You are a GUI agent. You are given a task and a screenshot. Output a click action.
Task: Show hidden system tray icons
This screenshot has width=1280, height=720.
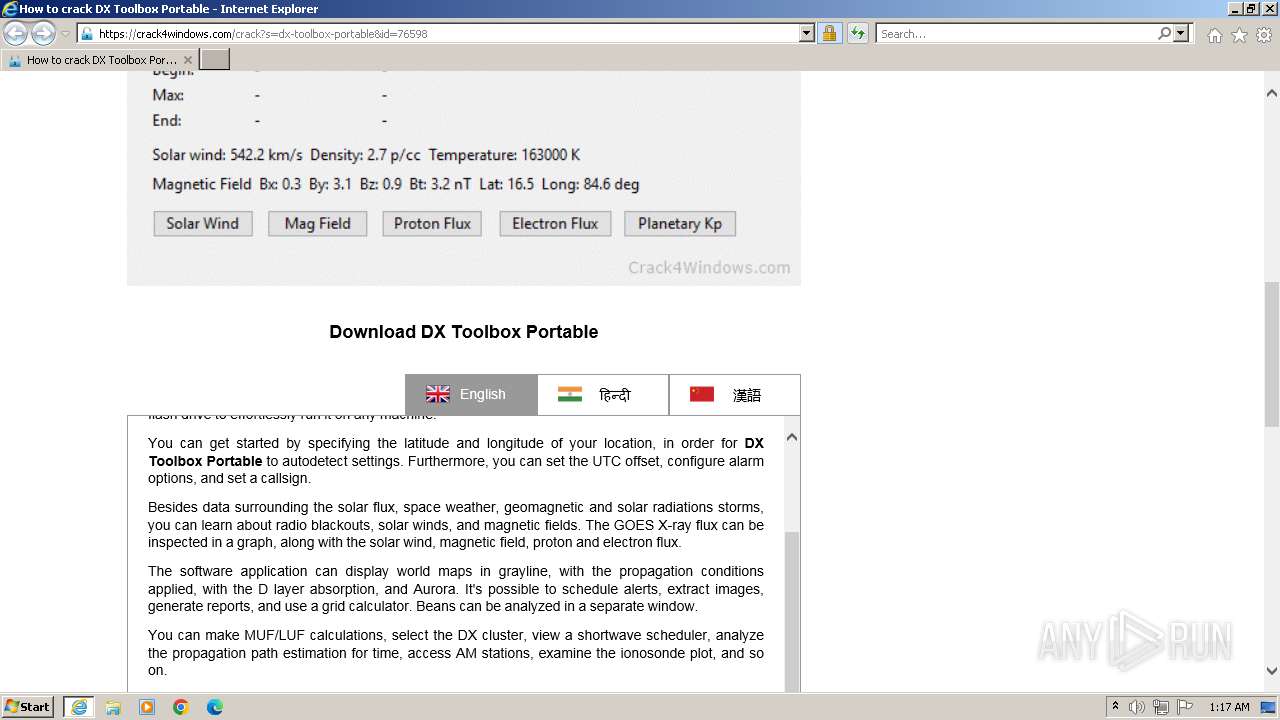pyautogui.click(x=1115, y=707)
